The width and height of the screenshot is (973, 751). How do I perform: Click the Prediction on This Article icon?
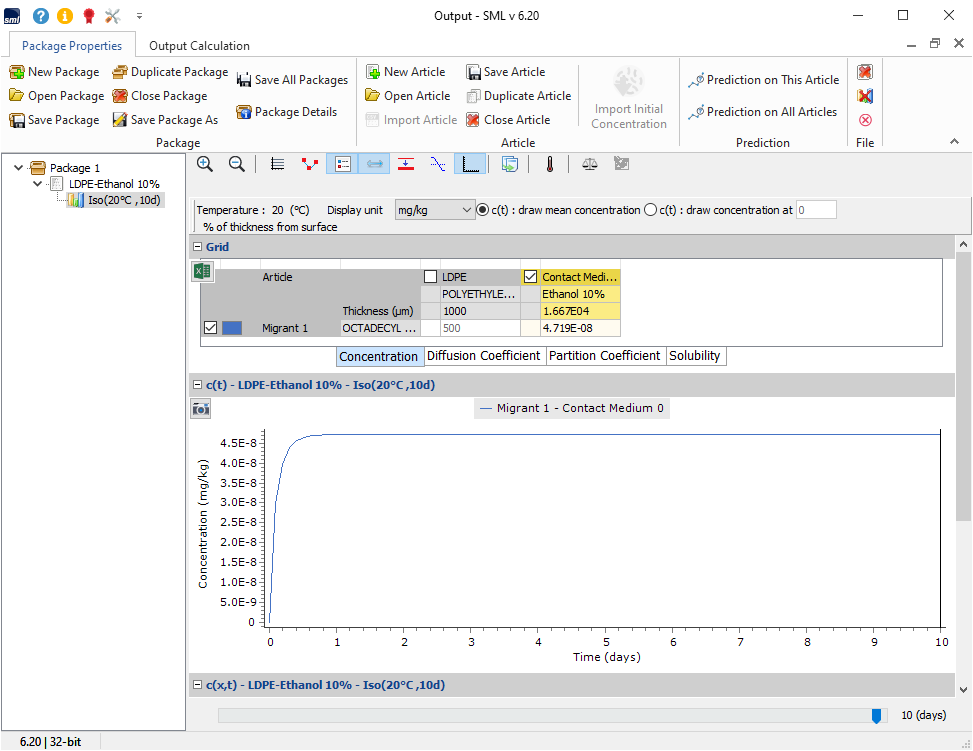tap(696, 80)
